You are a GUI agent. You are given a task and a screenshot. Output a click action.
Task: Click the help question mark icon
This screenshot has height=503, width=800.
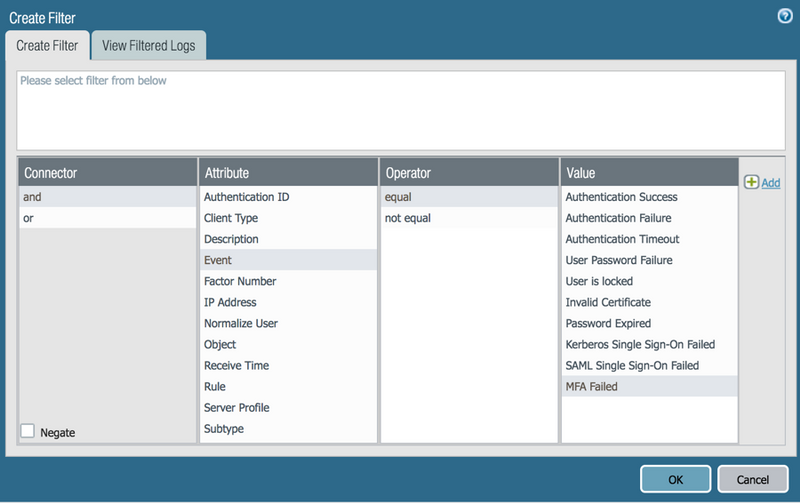[784, 16]
